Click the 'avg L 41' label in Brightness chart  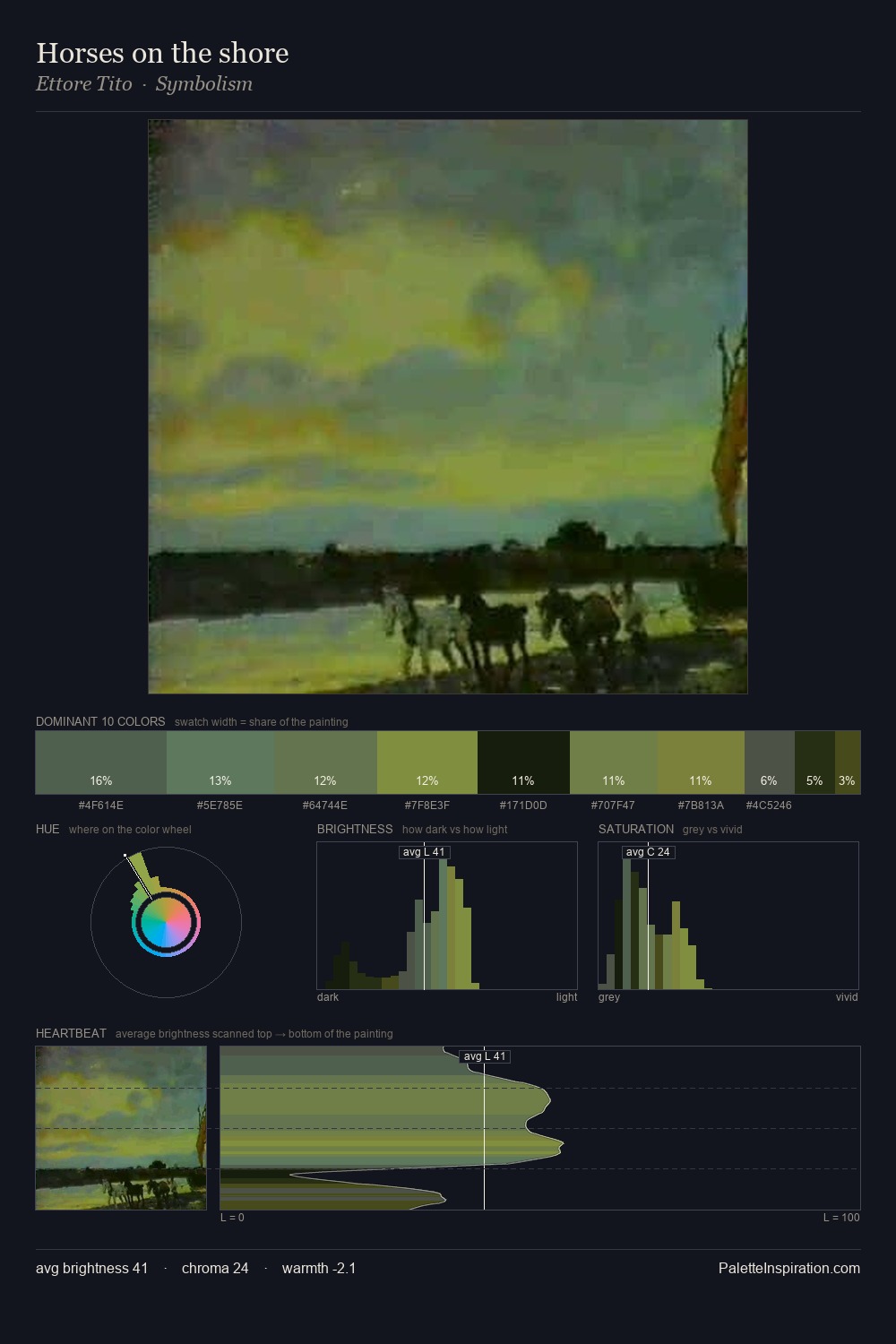(x=424, y=852)
